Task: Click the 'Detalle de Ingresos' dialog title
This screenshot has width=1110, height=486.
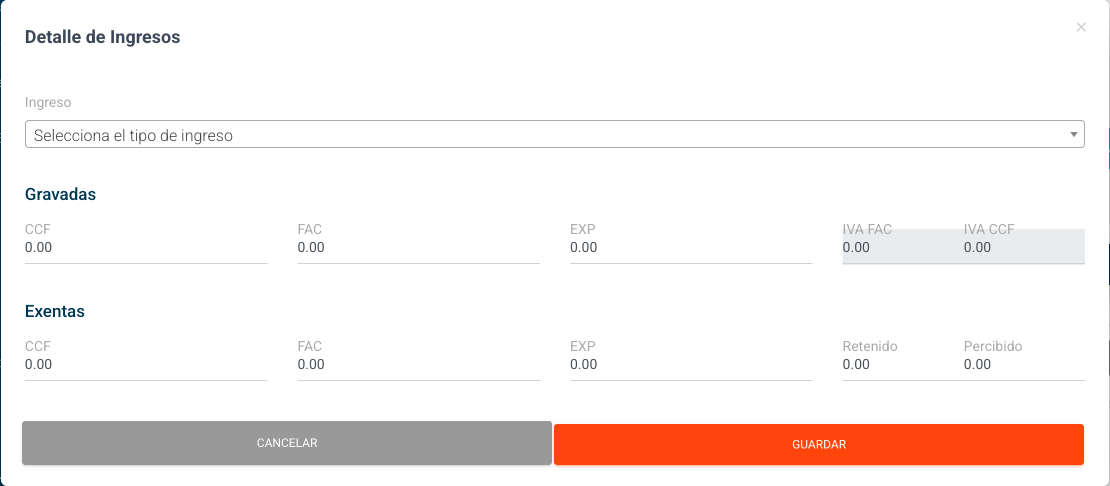Action: tap(102, 37)
